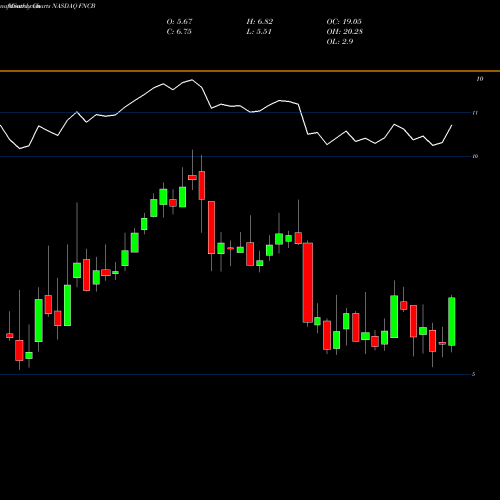Click the high value H: 6.82
This screenshot has width=500, height=500.
pyautogui.click(x=260, y=22)
